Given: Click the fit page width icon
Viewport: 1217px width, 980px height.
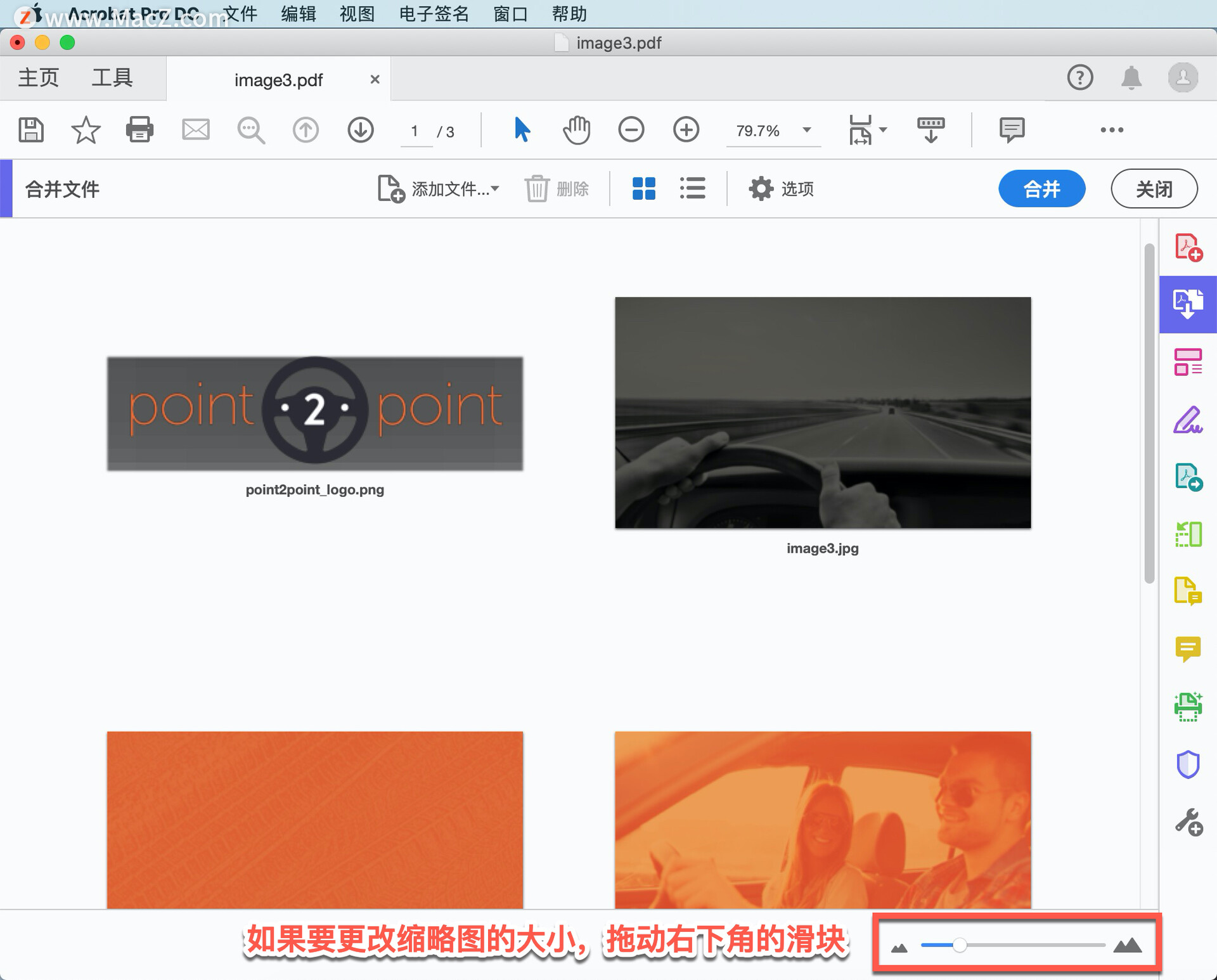Looking at the screenshot, I should tap(860, 130).
